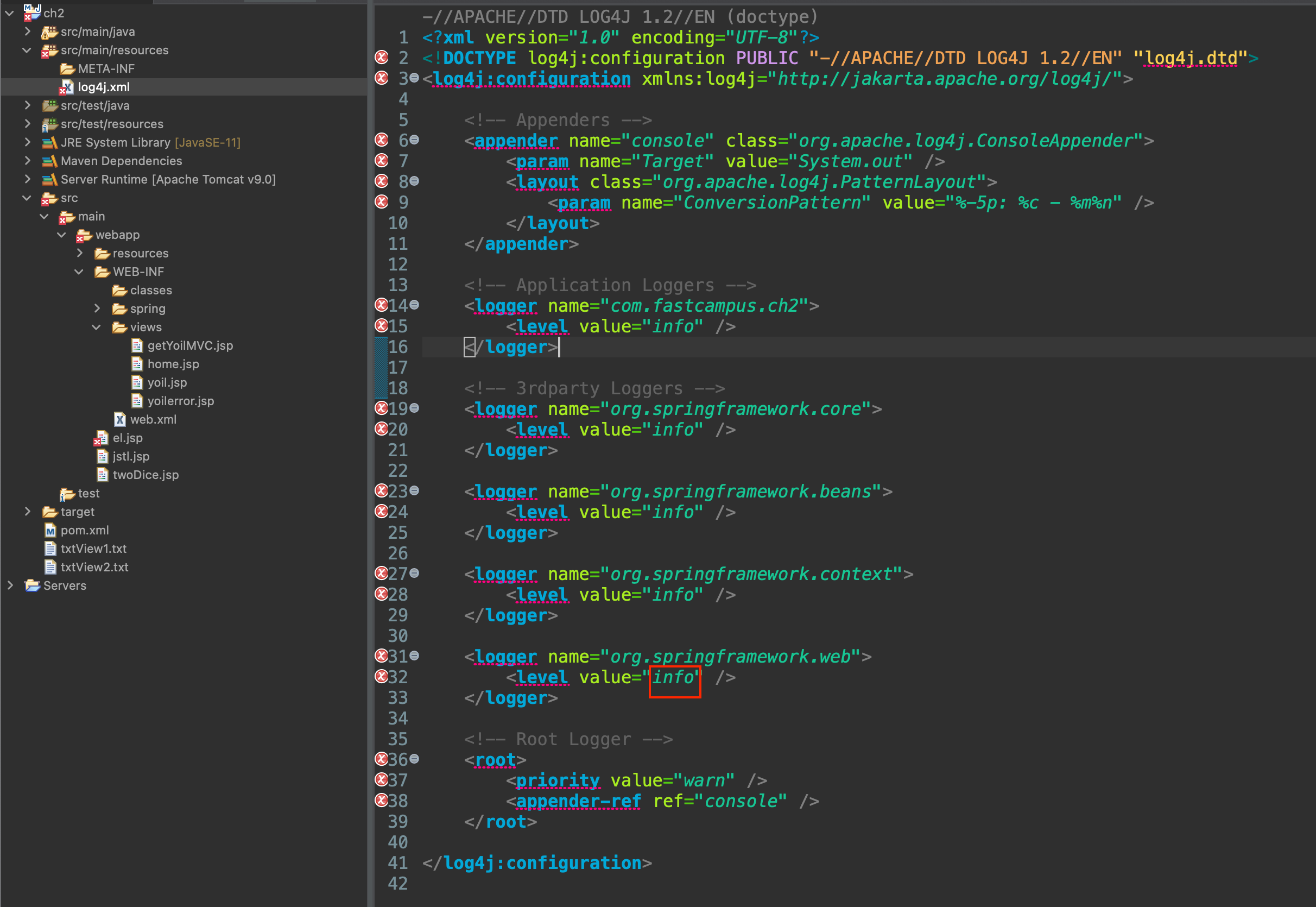Toggle the fold marker on line 19

pos(415,408)
